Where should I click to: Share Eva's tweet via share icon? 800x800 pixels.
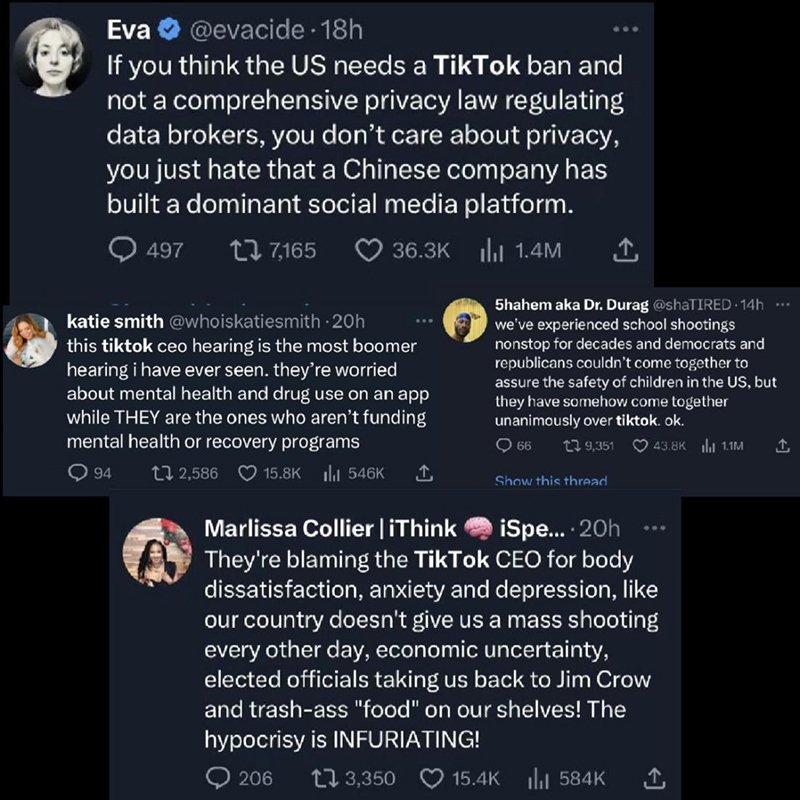[625, 250]
